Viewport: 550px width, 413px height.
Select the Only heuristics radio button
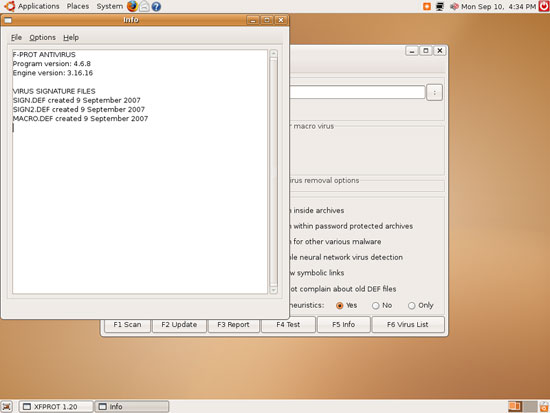[411, 305]
